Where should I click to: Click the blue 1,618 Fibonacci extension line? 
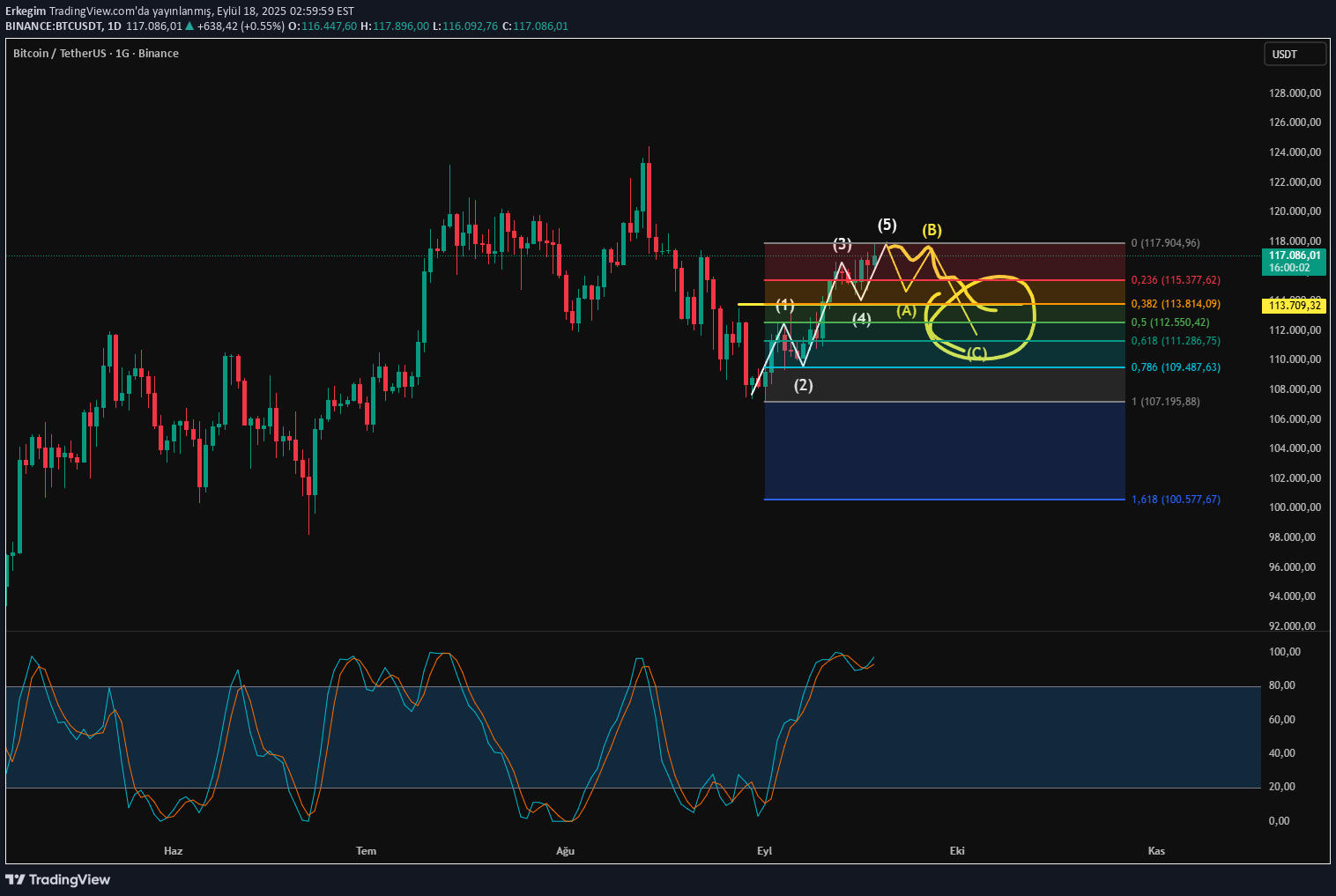(945, 500)
